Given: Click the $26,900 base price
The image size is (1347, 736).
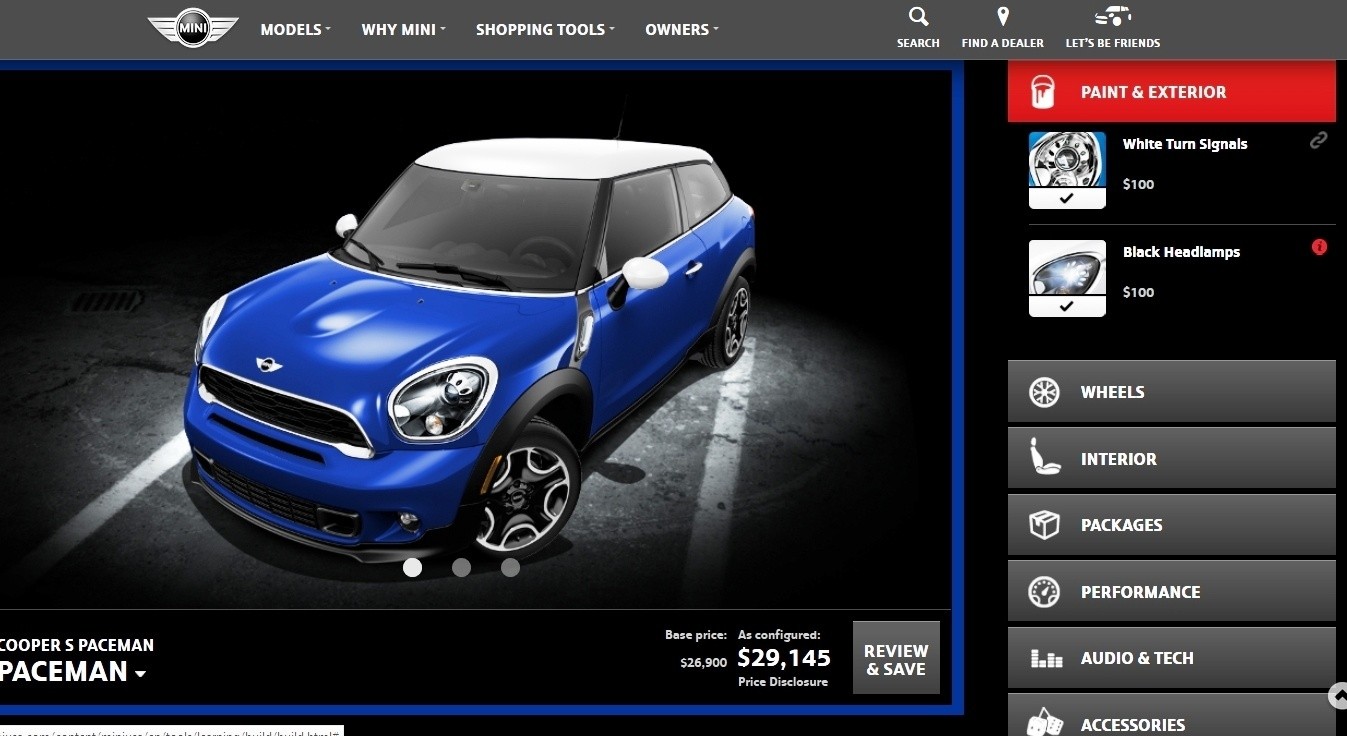Looking at the screenshot, I should 703,662.
